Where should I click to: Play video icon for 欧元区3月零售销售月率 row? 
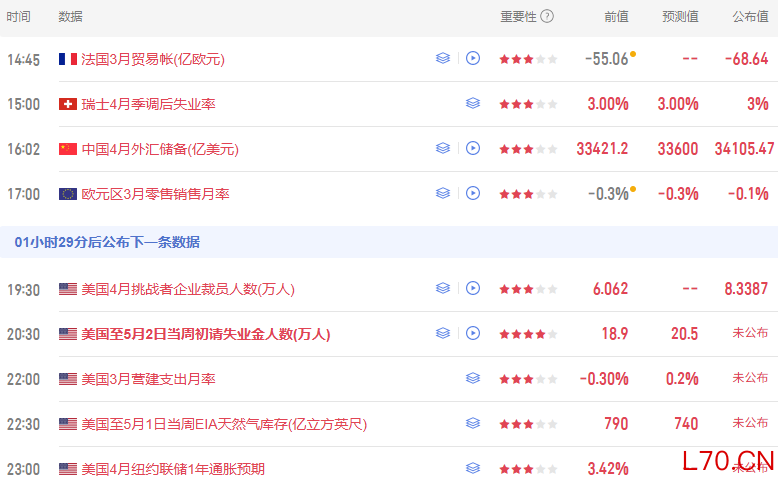tap(473, 193)
